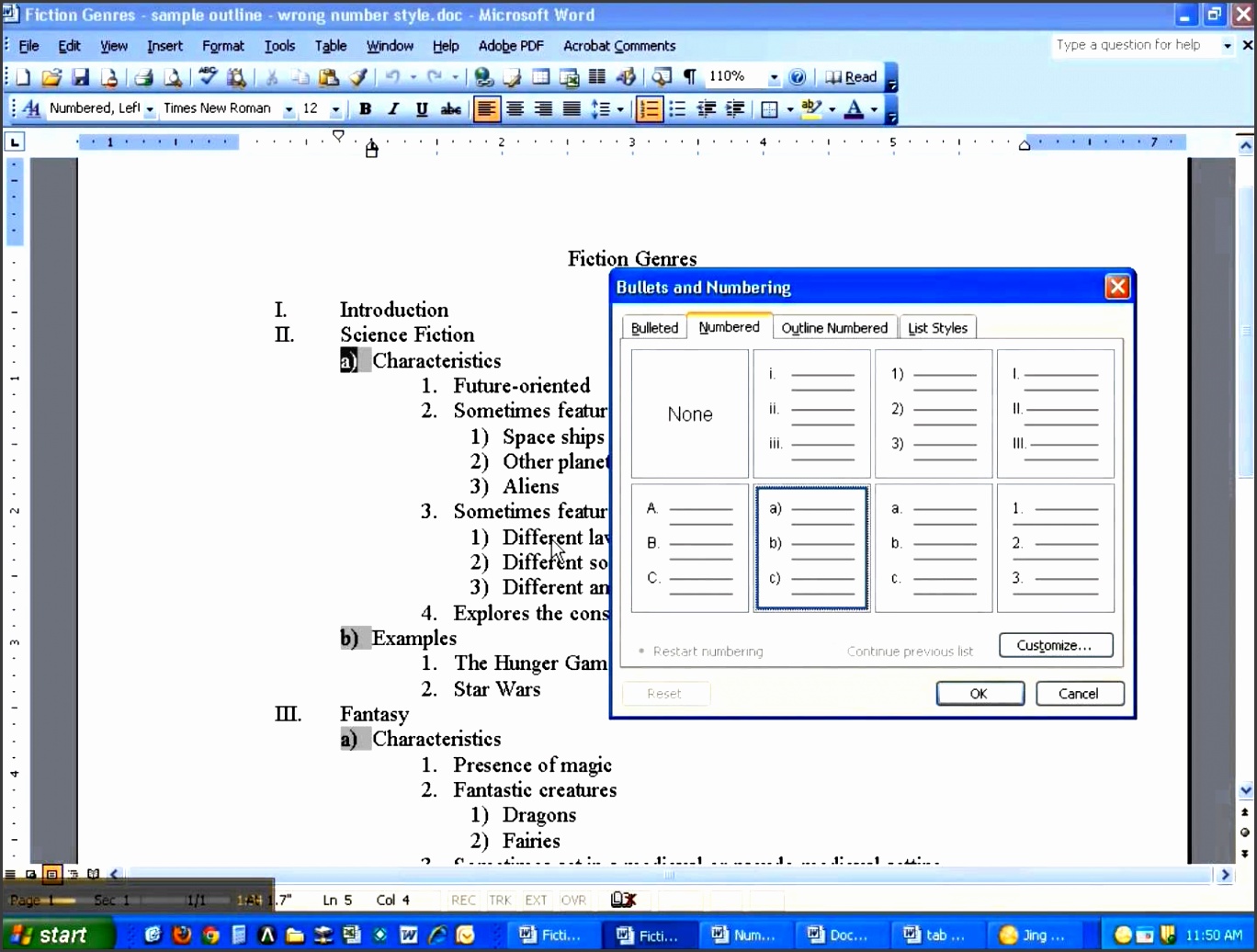Select the Restart numbering option
Viewport: 1257px width, 952px height.
701,651
